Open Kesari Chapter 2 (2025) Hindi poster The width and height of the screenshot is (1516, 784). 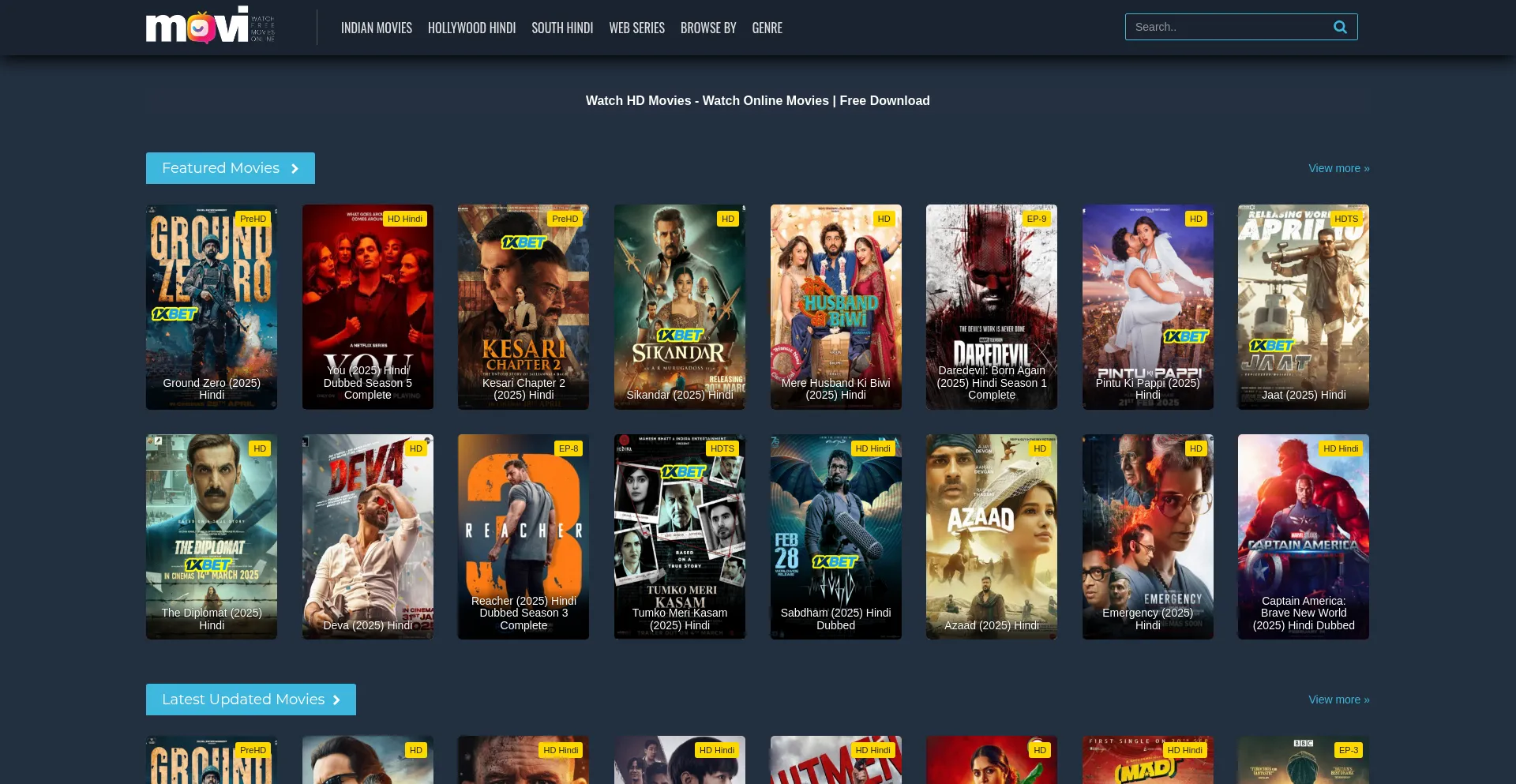523,307
